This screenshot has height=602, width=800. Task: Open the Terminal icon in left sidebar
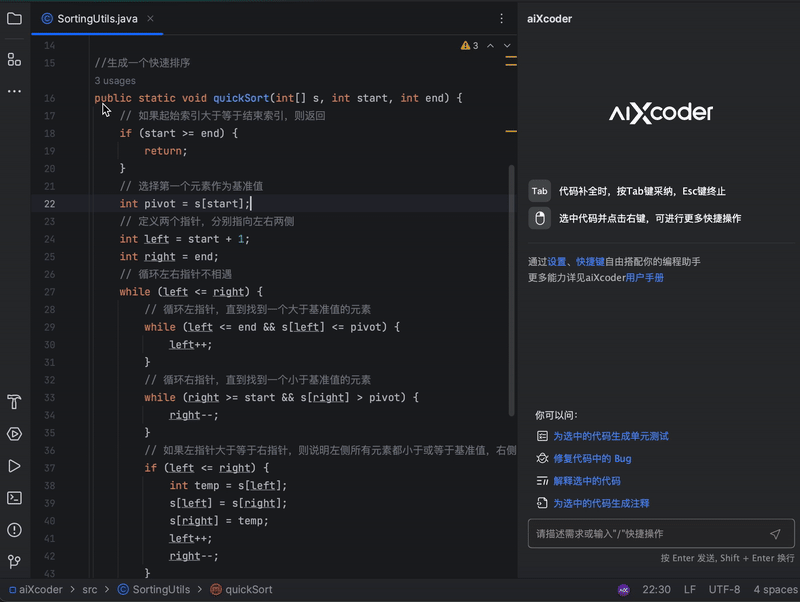click(x=13, y=497)
